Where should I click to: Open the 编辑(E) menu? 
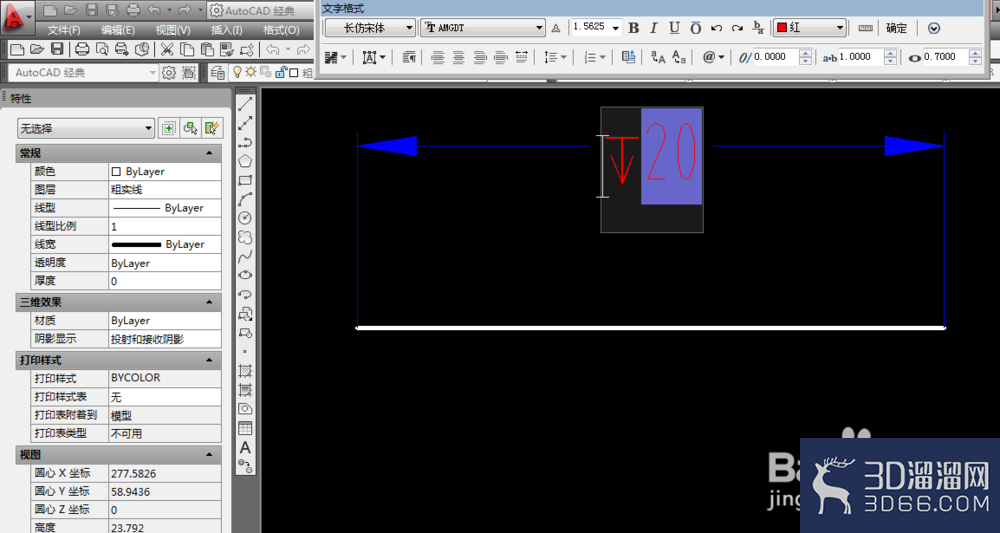tap(118, 30)
